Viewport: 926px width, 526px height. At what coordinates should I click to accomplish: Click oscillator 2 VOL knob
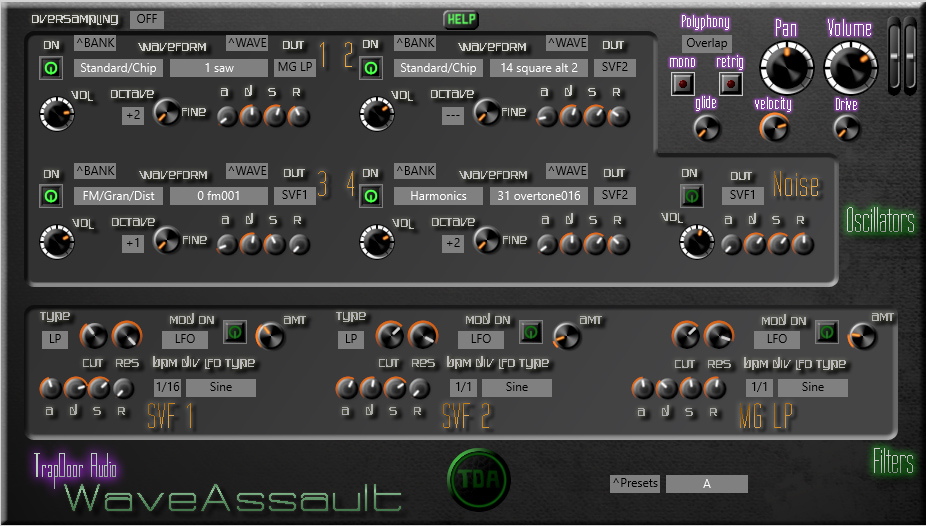(x=377, y=114)
